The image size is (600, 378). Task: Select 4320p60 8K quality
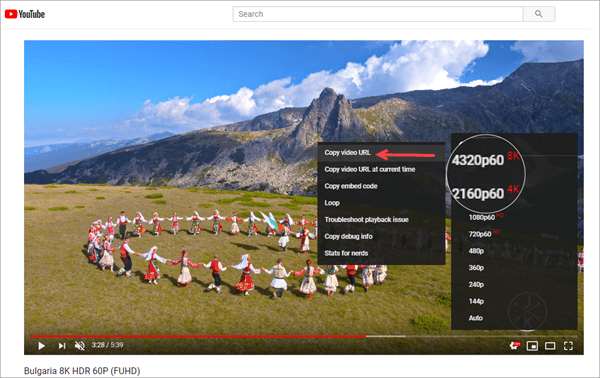point(485,160)
